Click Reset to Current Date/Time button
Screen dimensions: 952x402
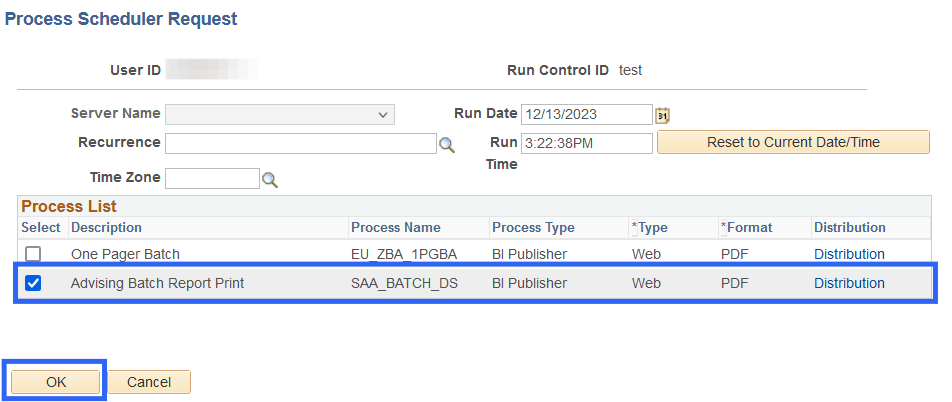tap(793, 142)
